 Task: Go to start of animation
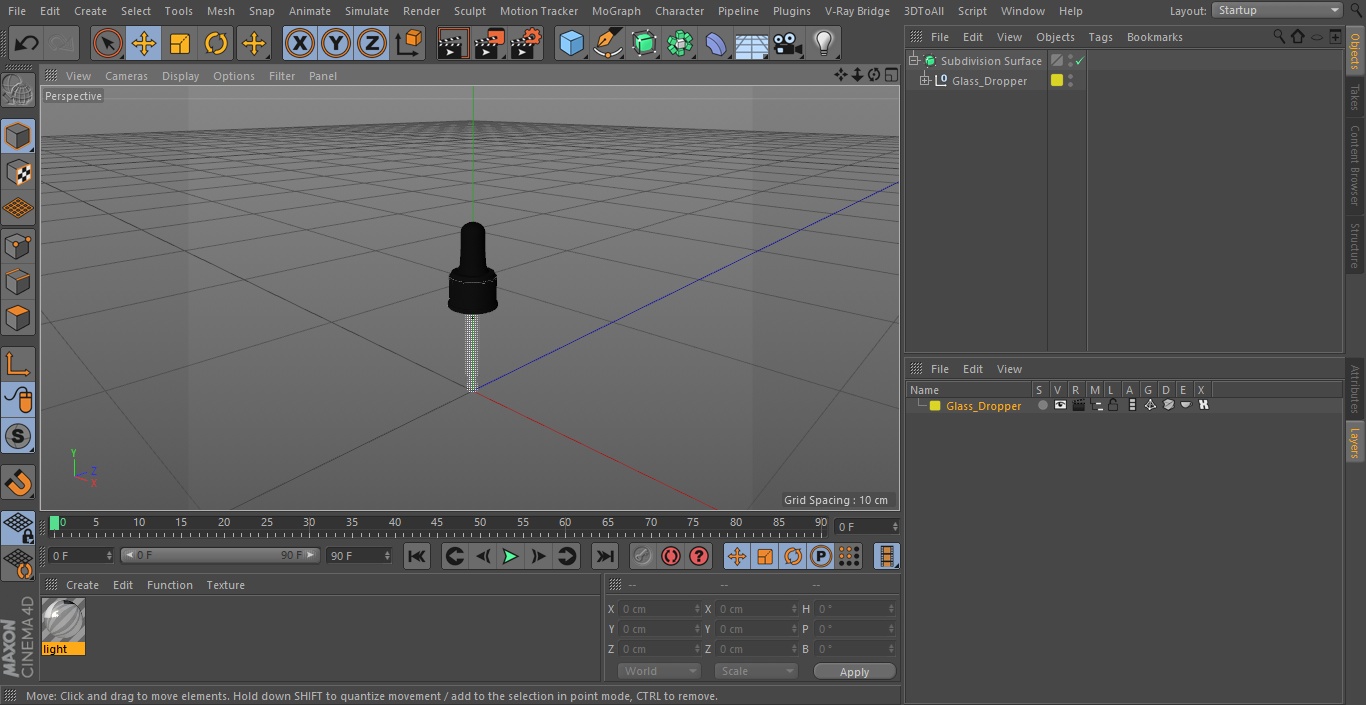tap(417, 556)
